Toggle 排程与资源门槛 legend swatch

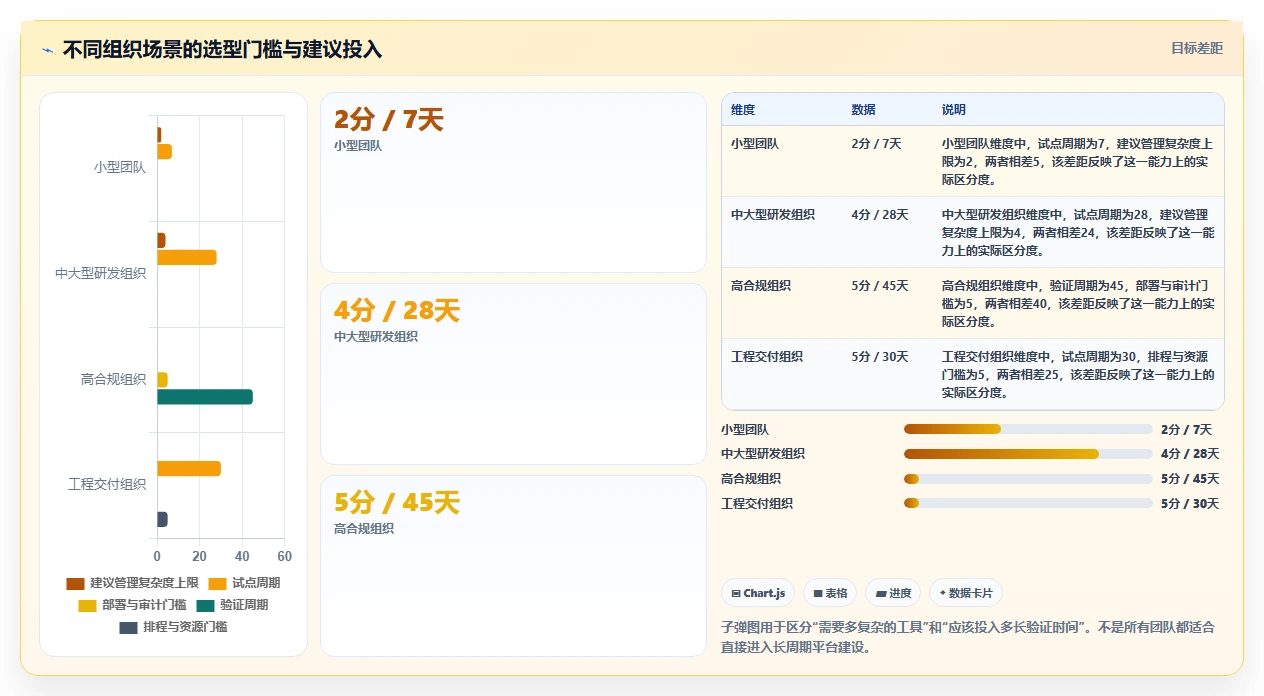[128, 627]
